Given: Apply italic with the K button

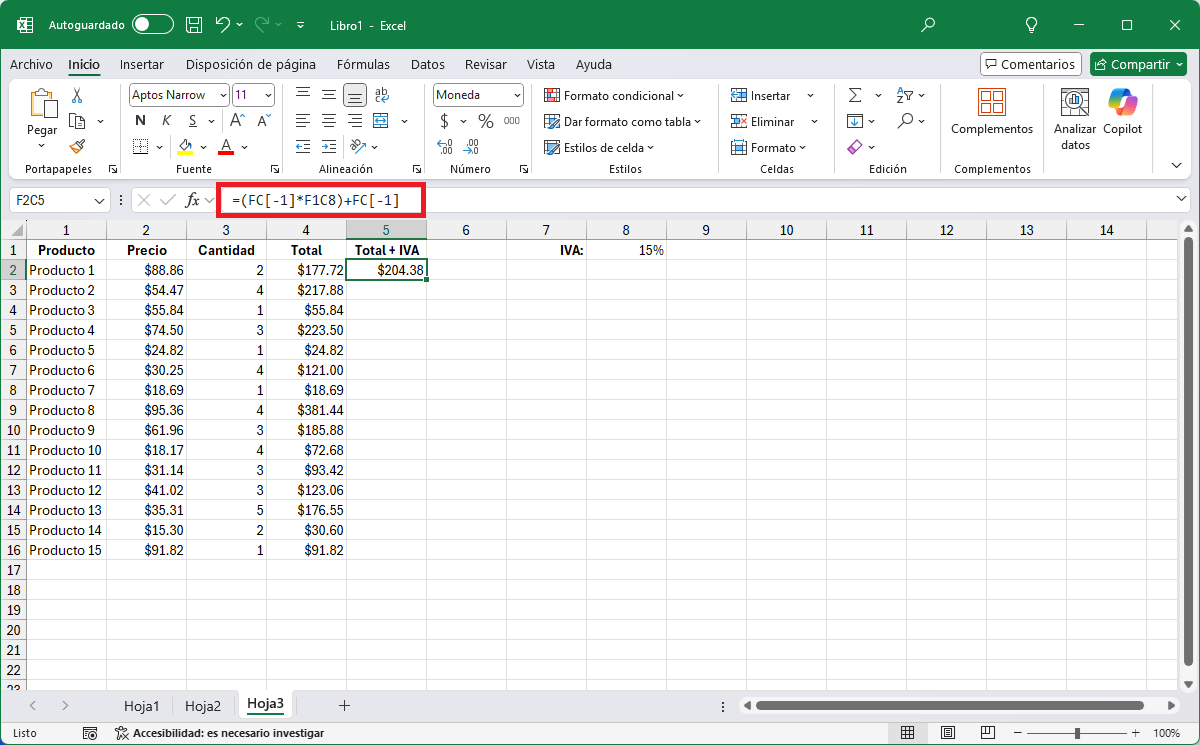Looking at the screenshot, I should (x=166, y=121).
